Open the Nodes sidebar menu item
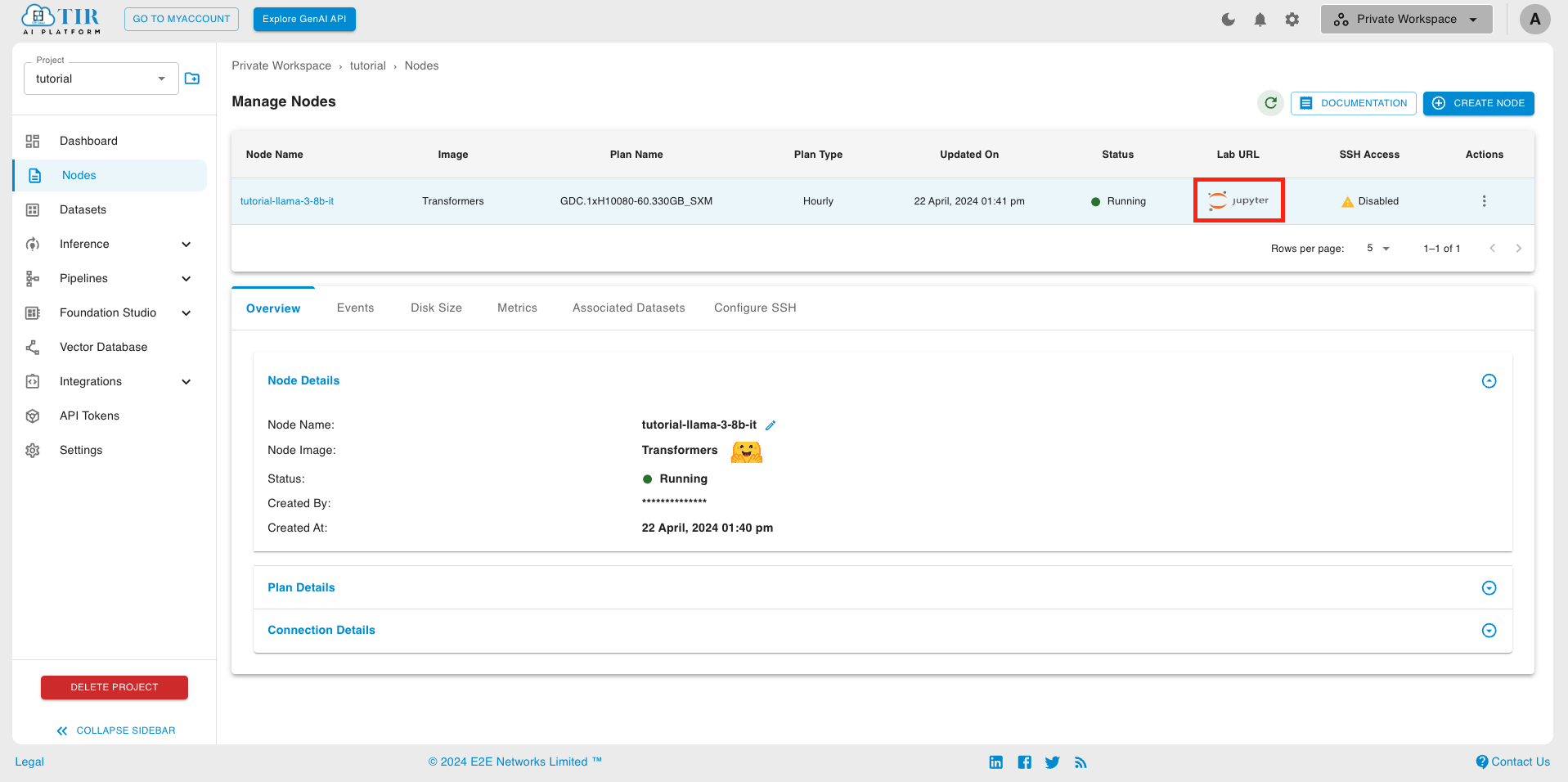 (110, 175)
